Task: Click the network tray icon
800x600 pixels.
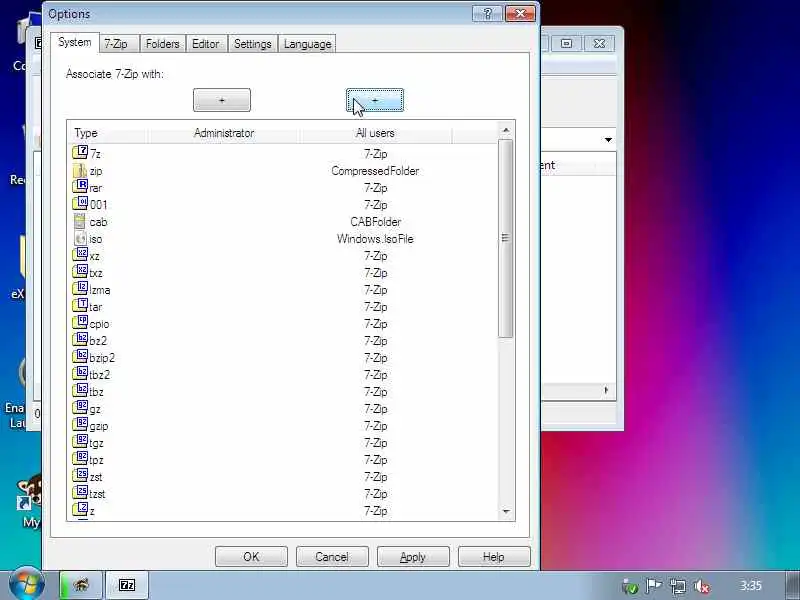Action: pos(678,586)
